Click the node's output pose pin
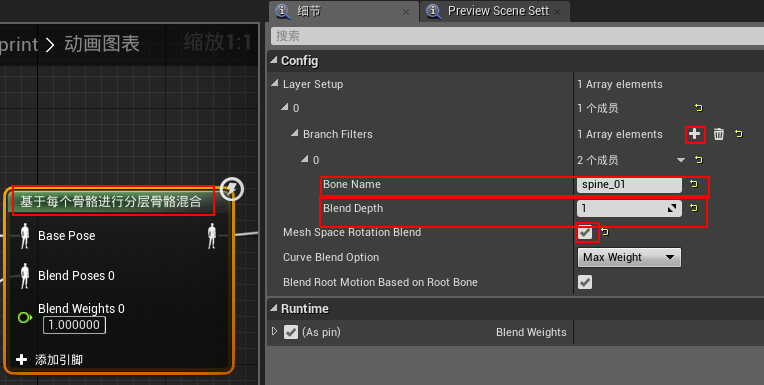The width and height of the screenshot is (764, 385). tap(211, 236)
